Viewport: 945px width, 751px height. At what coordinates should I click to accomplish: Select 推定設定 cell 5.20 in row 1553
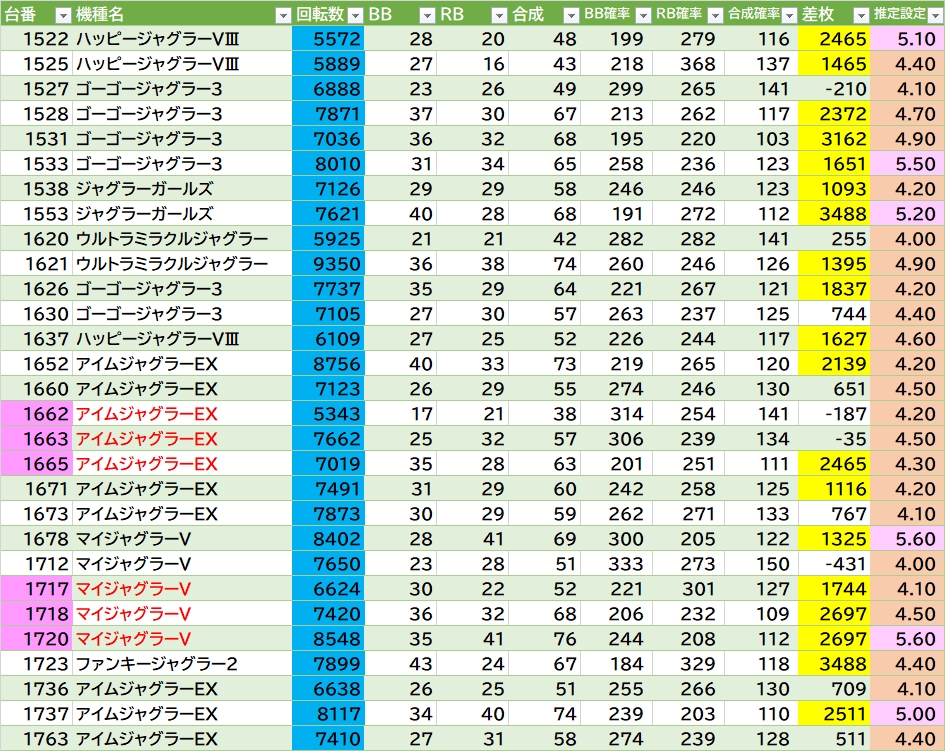click(907, 214)
